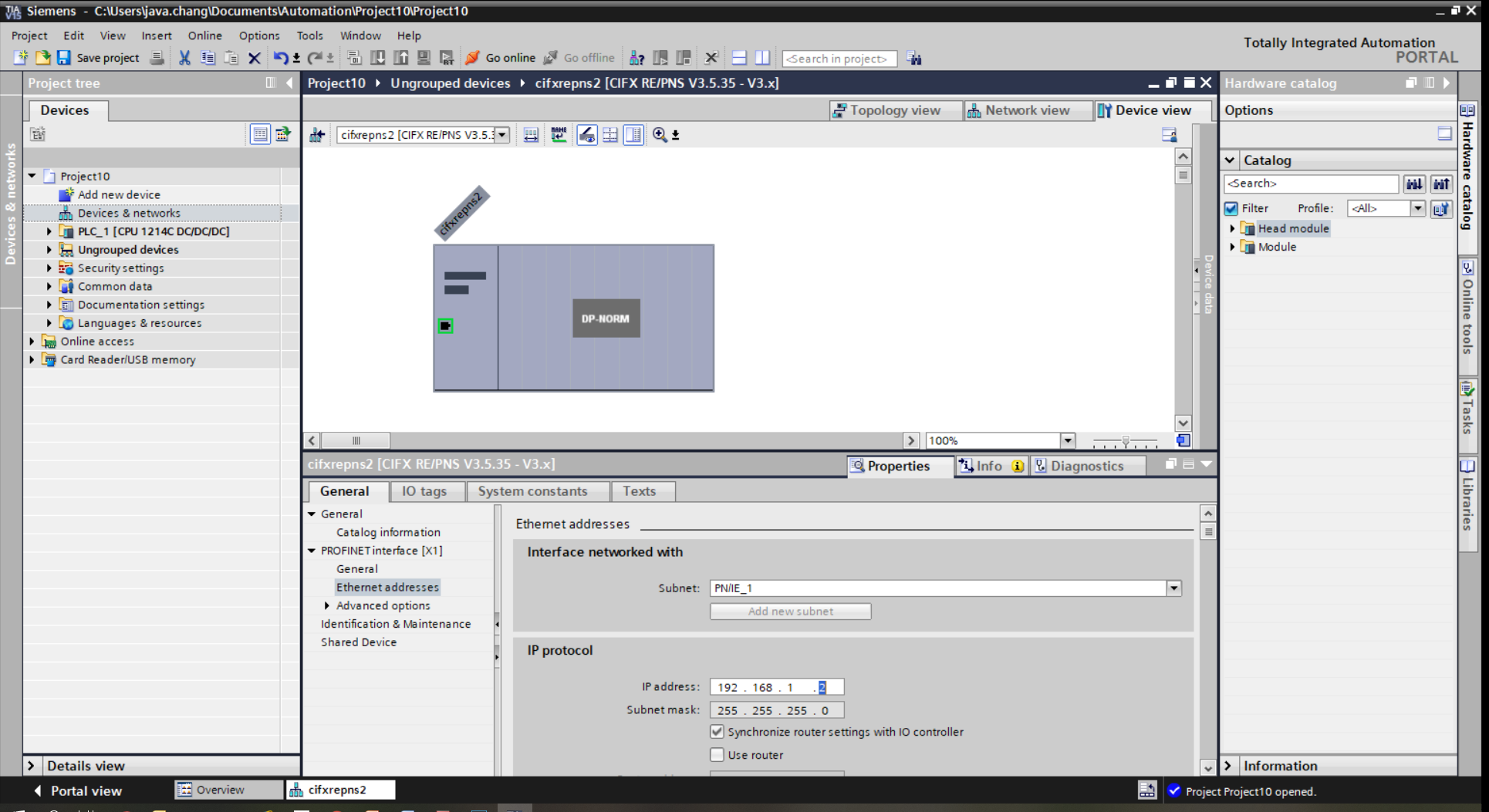This screenshot has height=812, width=1489.
Task: Click the Split editor horizontally icon
Action: coord(739,58)
